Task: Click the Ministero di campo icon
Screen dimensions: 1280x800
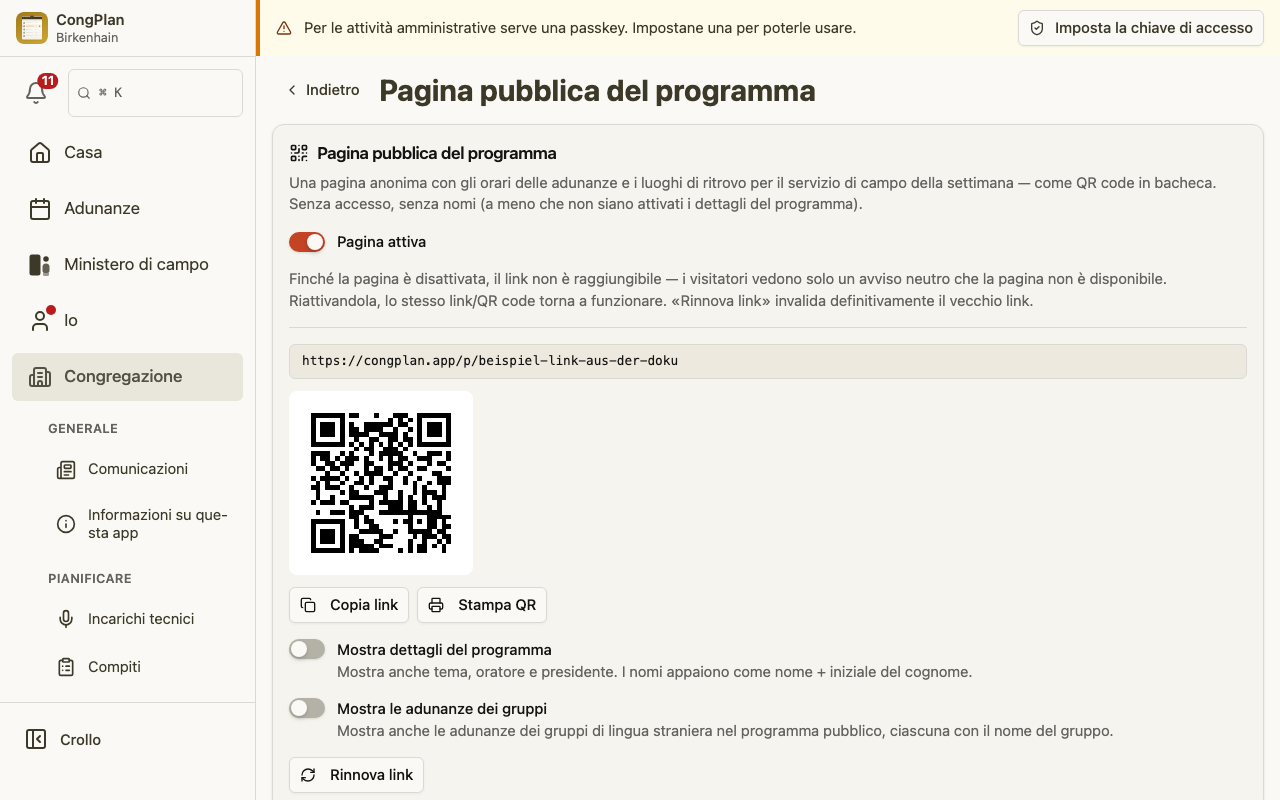Action: click(x=40, y=264)
